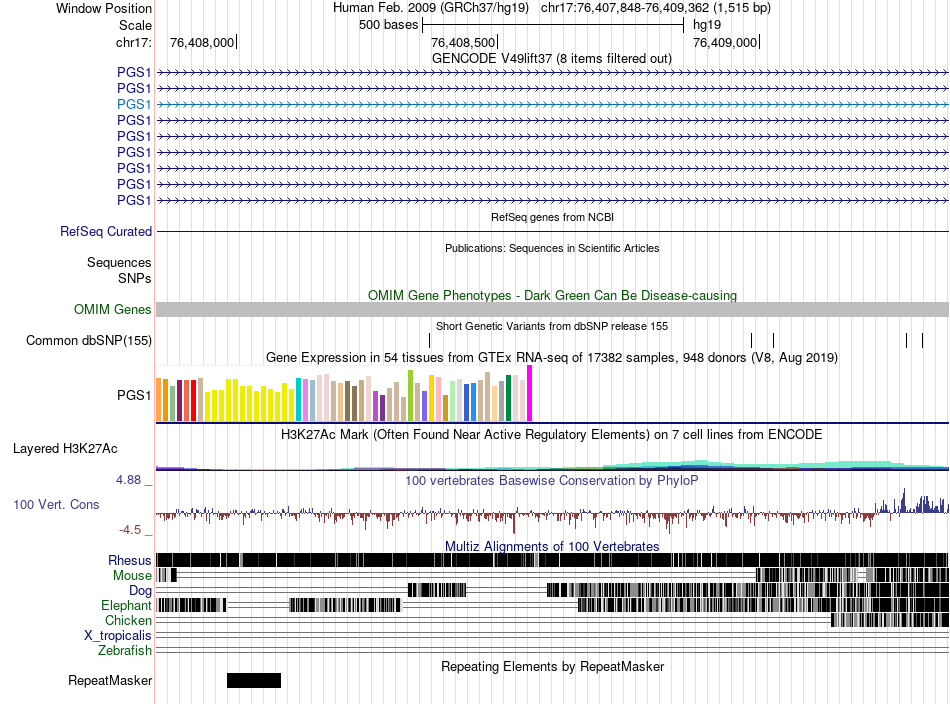Screen dimensions: 950x704
Task: Click coordinate "76,408,500" on the ruler
Action: (463, 42)
